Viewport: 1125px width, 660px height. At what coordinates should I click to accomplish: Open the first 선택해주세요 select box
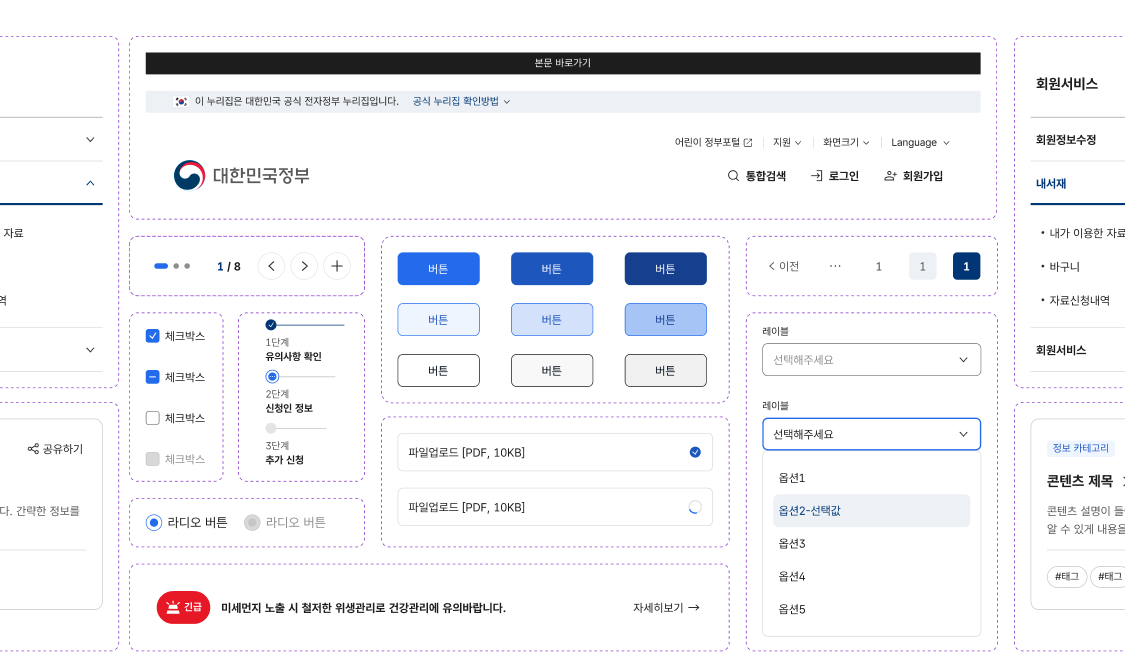tap(871, 359)
